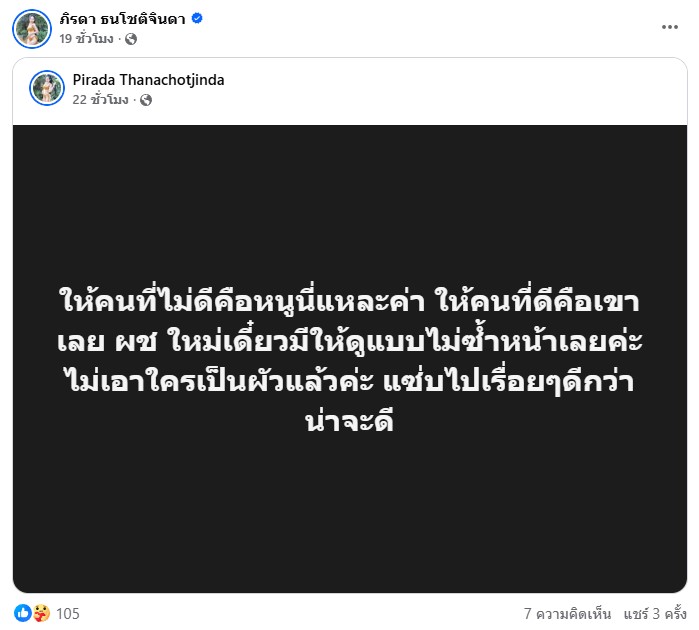699x630 pixels.
Task: Open Pirada Thanachotjinda profile name link
Action: point(148,80)
